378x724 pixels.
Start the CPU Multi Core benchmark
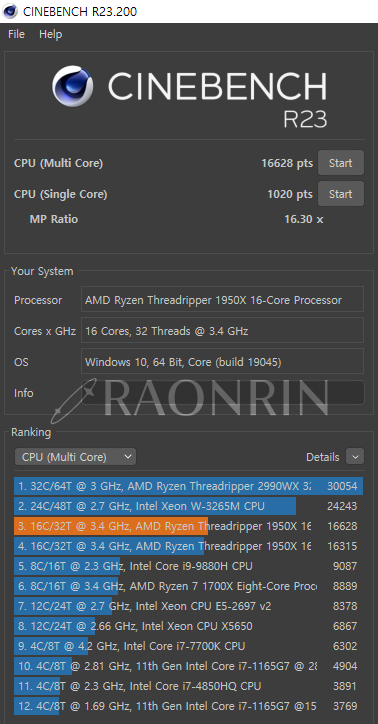341,163
